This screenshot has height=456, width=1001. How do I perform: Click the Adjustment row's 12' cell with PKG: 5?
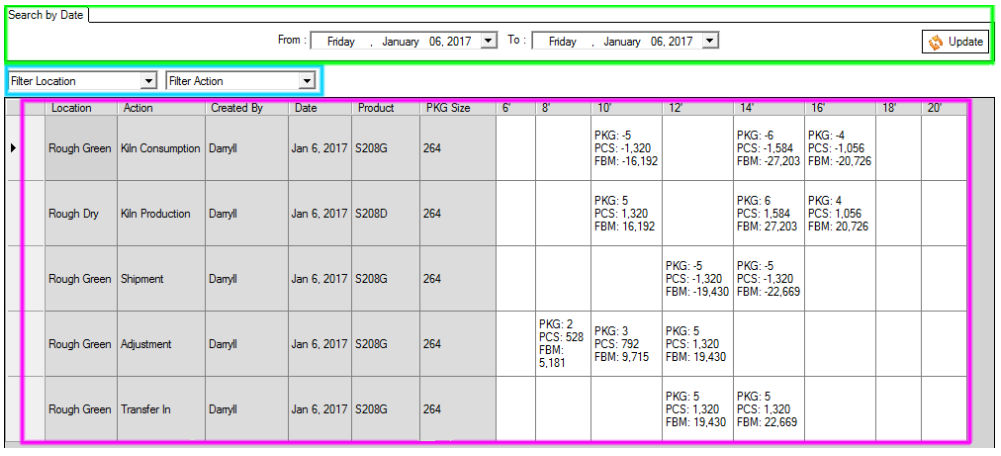(x=698, y=344)
